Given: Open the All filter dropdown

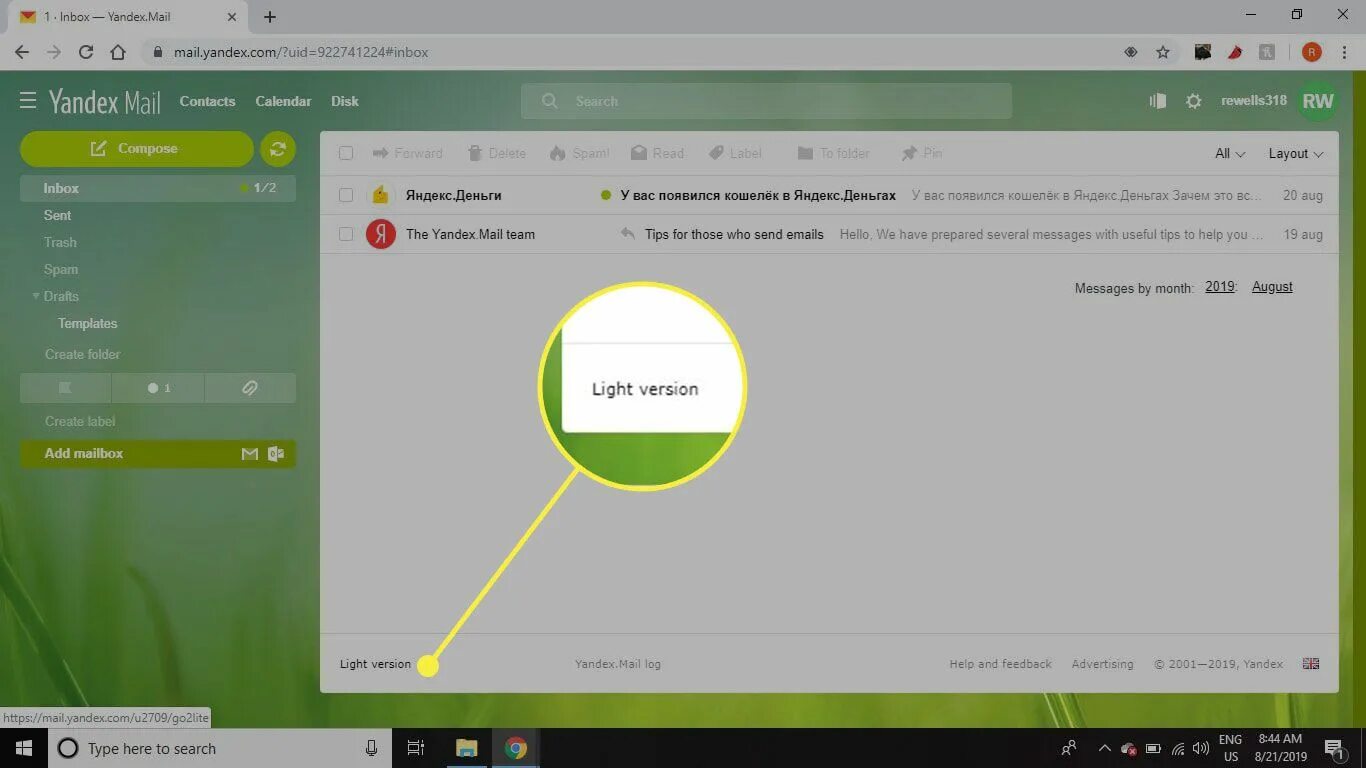Looking at the screenshot, I should (1230, 153).
